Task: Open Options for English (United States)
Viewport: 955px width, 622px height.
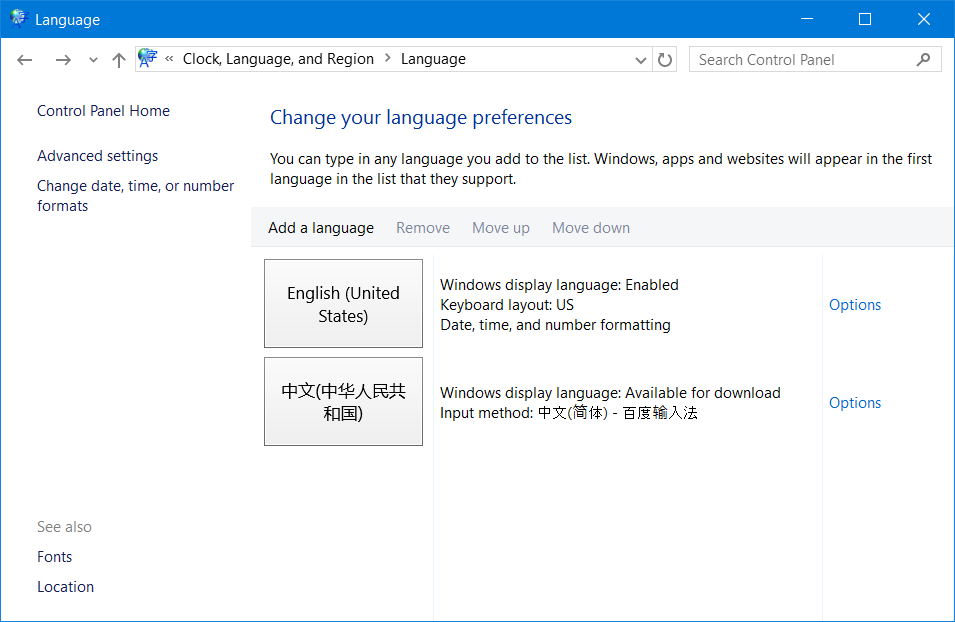Action: coord(855,305)
